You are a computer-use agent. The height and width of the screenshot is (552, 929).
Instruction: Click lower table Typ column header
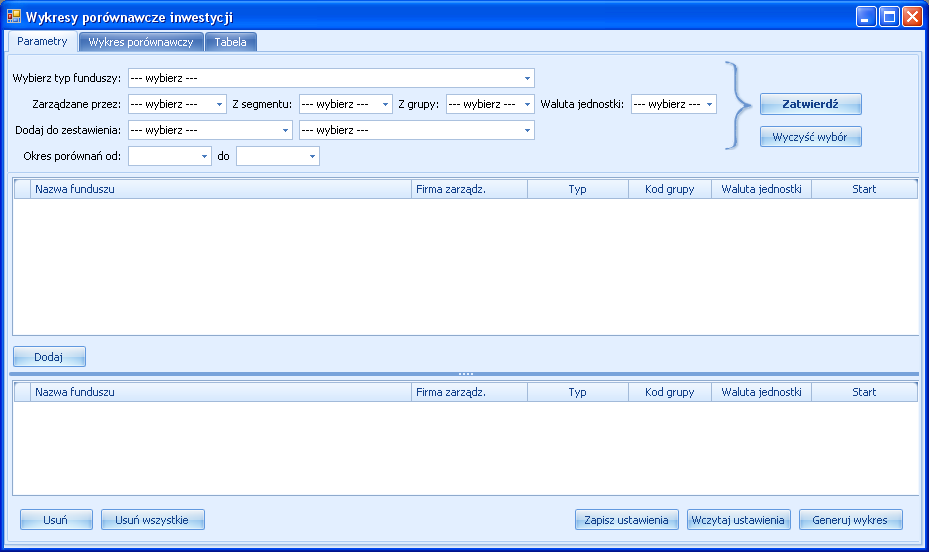[x=578, y=392]
